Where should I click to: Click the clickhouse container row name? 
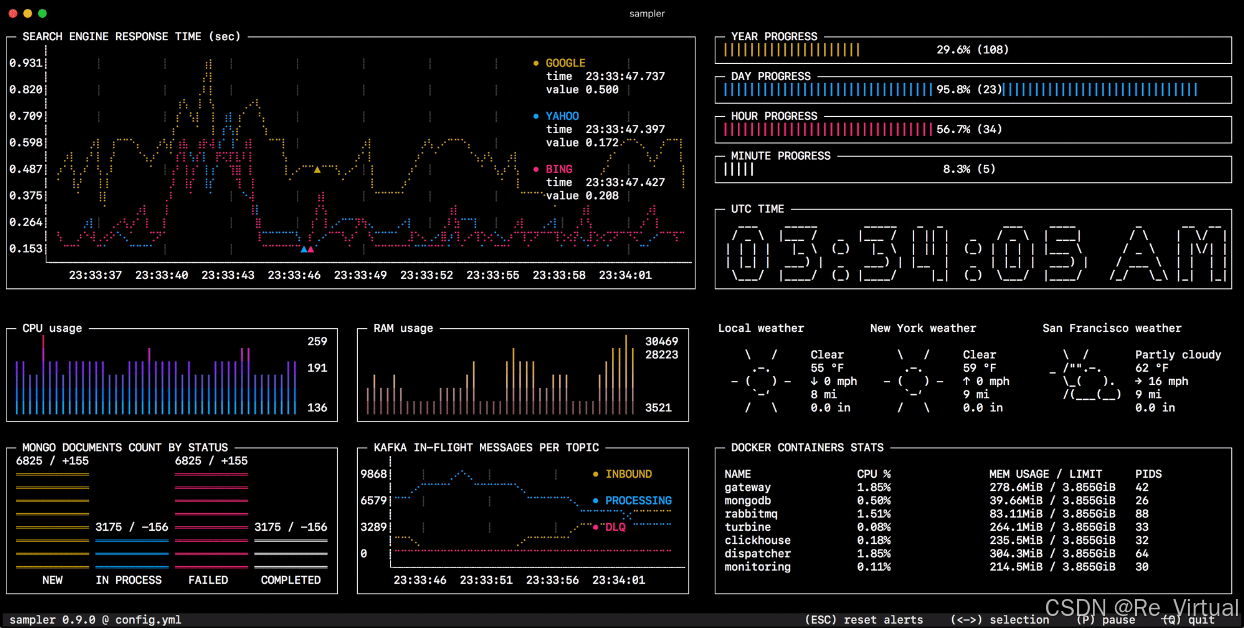click(758, 540)
